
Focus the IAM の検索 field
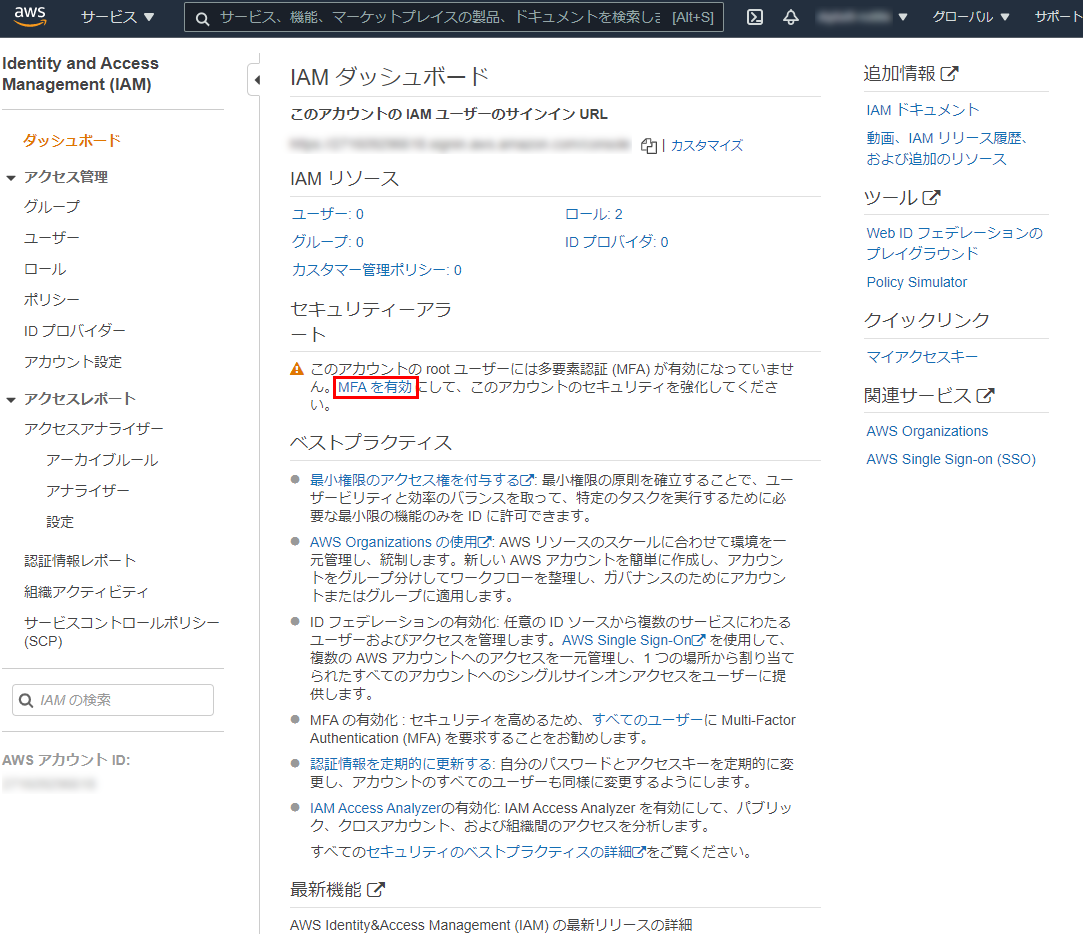(113, 700)
